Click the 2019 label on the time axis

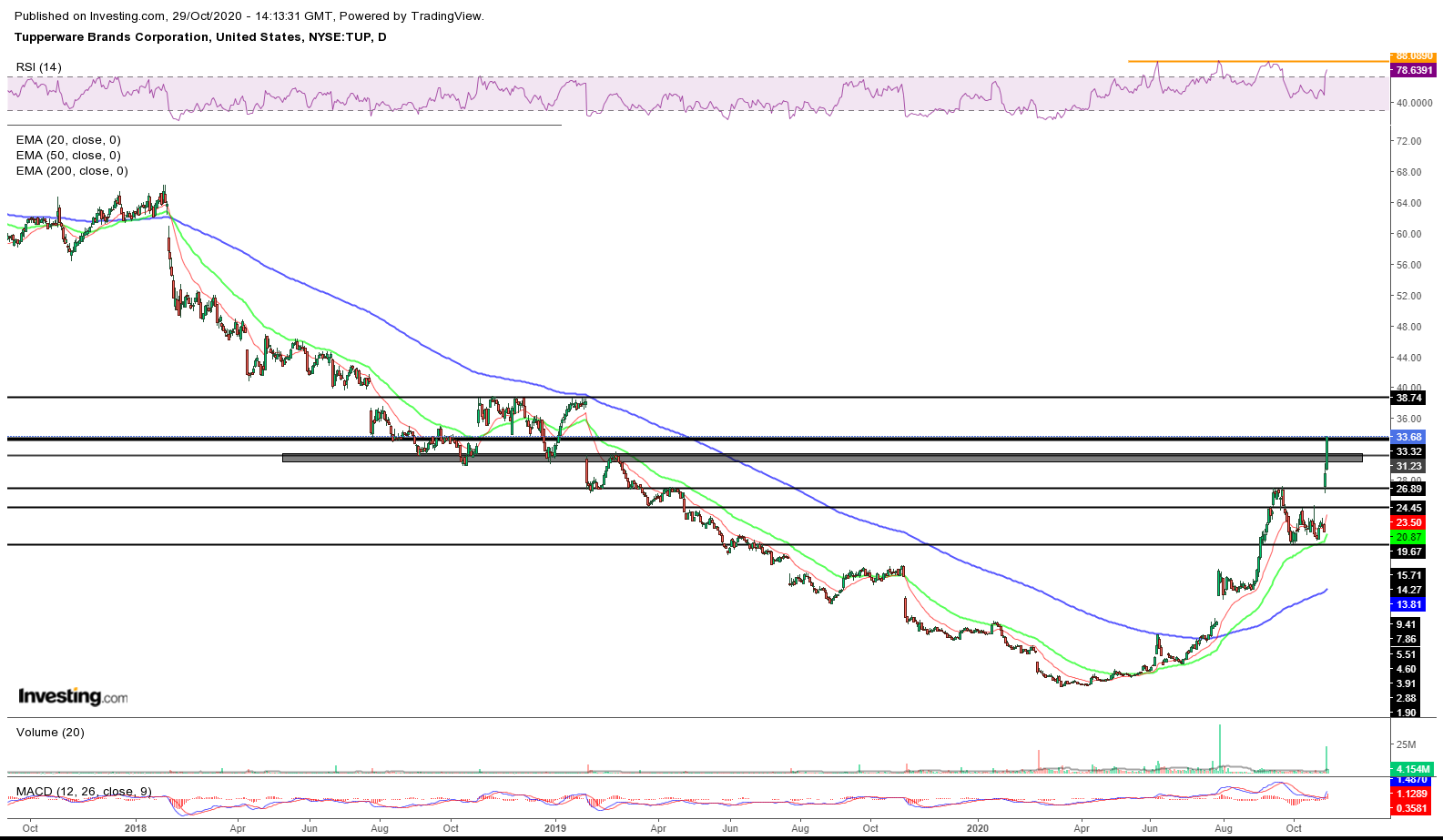555,828
